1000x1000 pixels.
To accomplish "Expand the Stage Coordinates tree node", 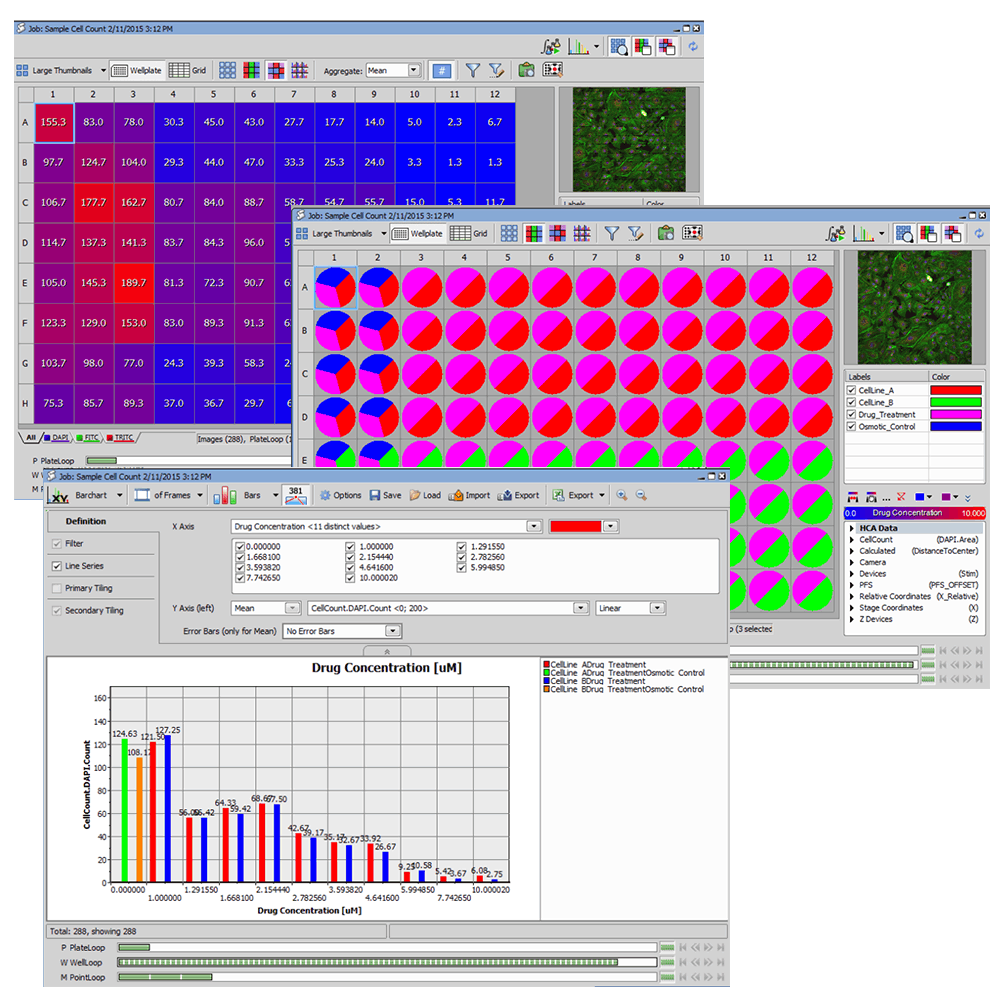I will coord(852,607).
